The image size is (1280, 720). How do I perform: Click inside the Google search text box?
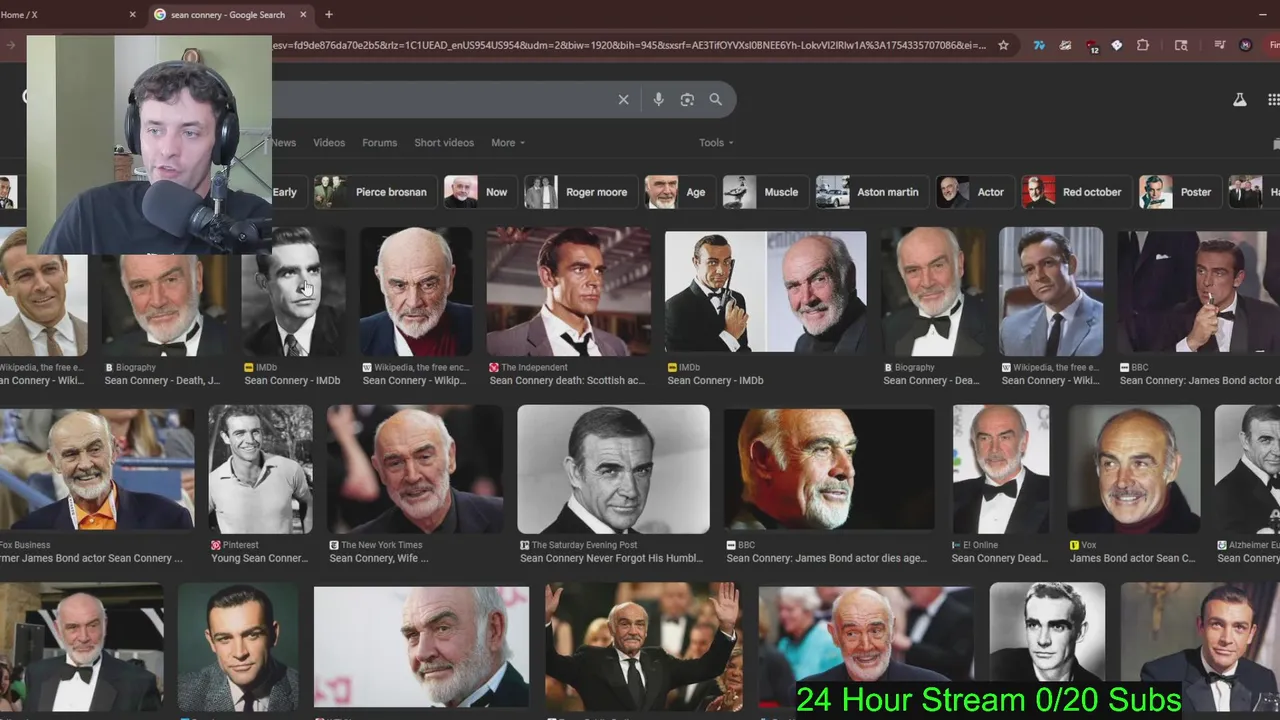coord(440,100)
